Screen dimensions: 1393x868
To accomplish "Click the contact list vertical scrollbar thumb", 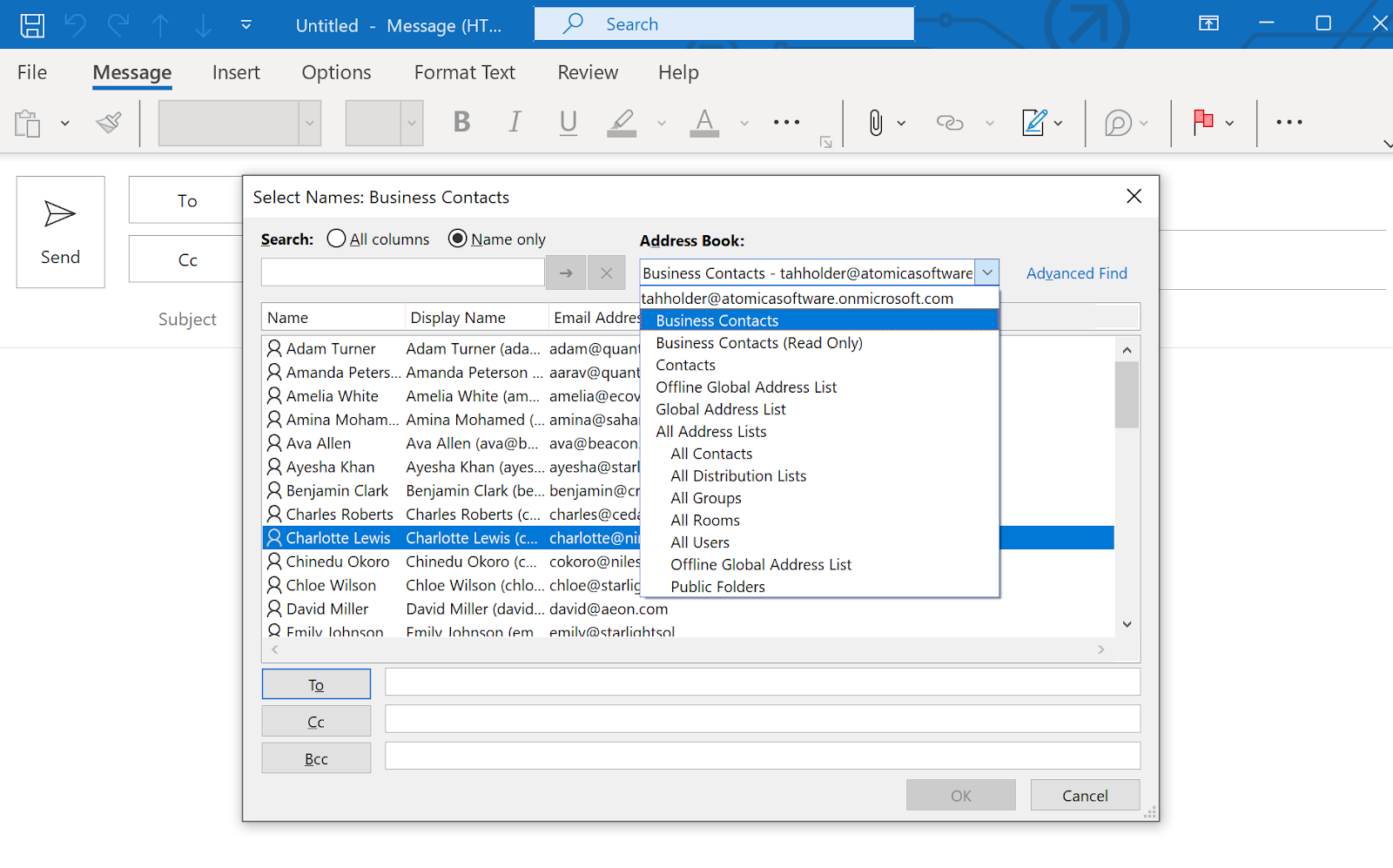I will 1127,394.
